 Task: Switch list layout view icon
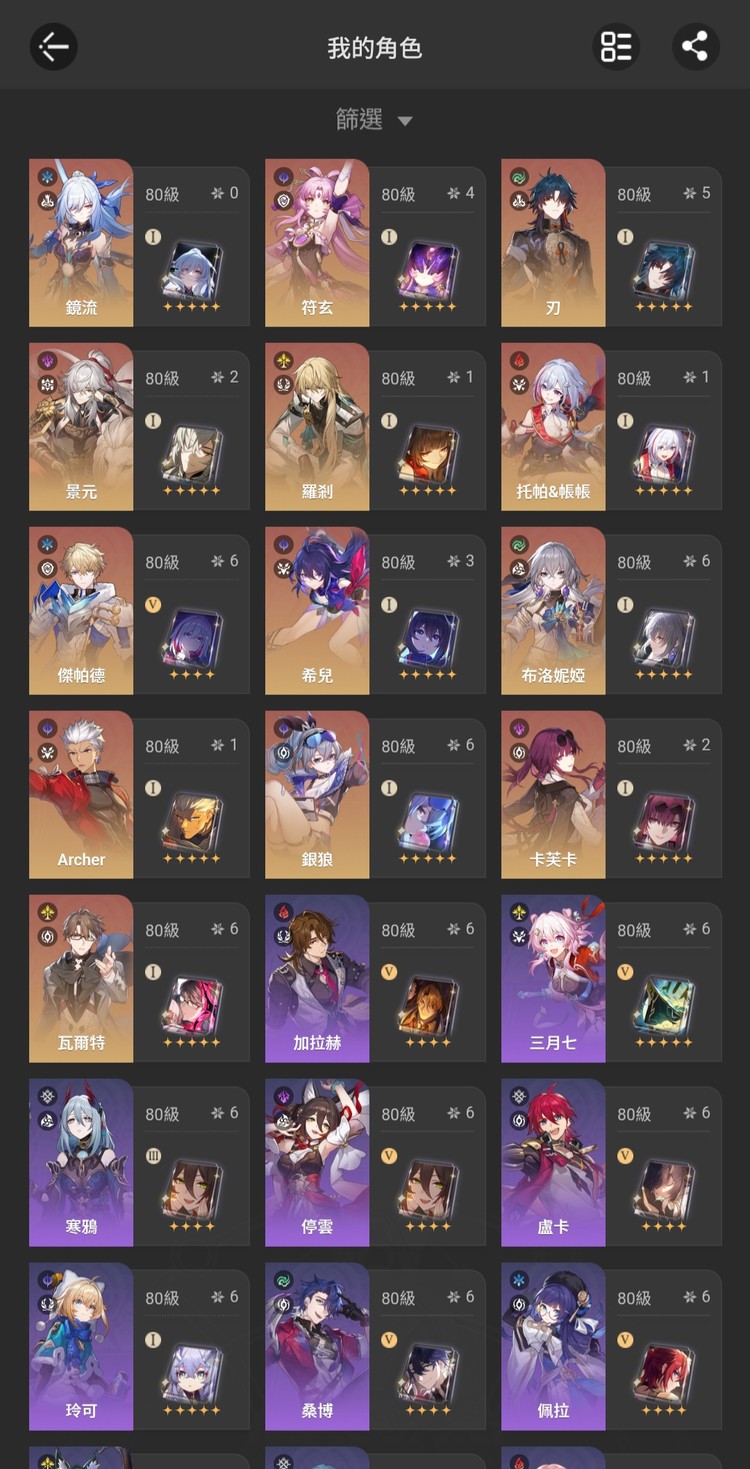616,46
